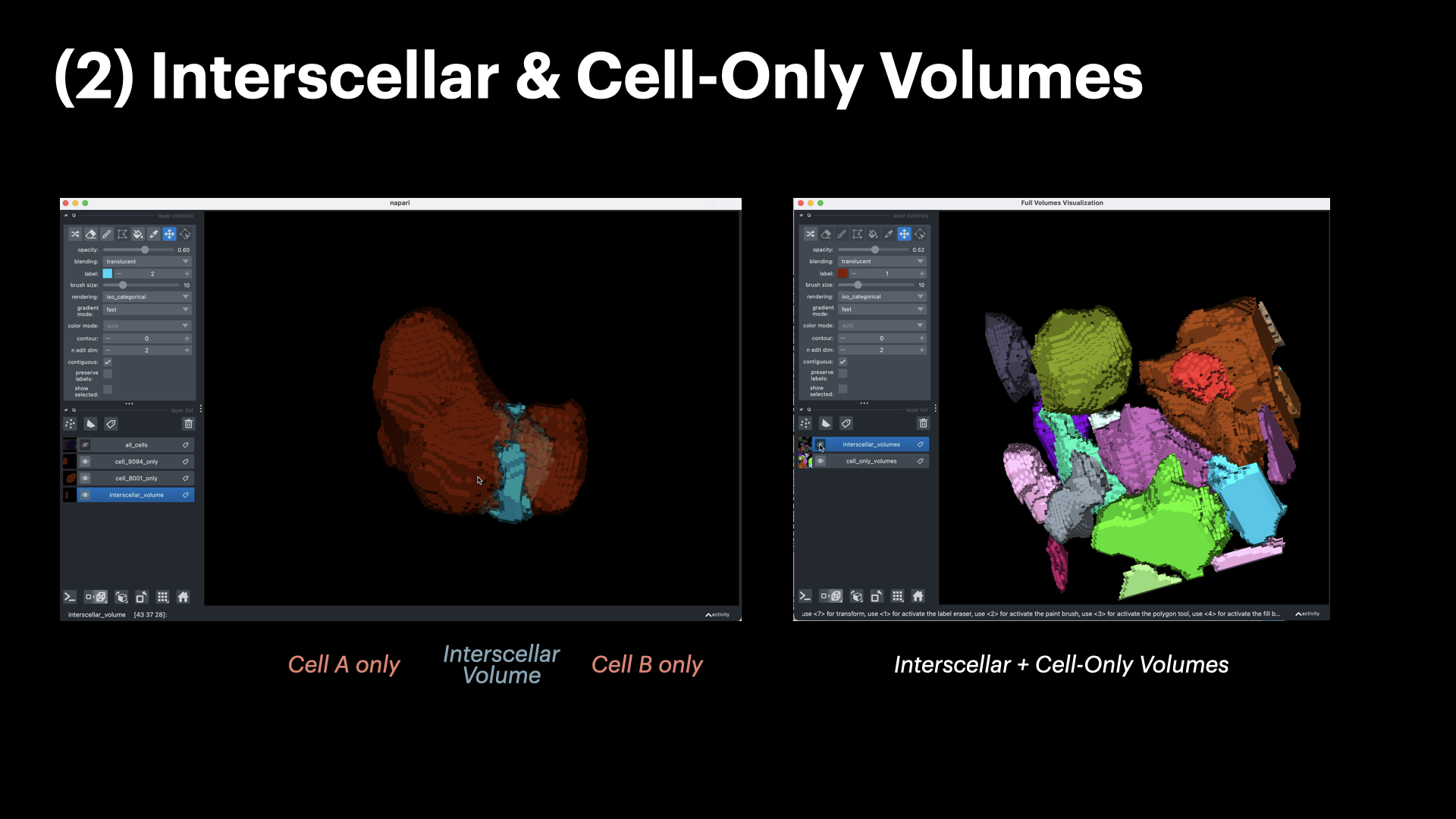Uncheck contiguous in napari window

(108, 362)
